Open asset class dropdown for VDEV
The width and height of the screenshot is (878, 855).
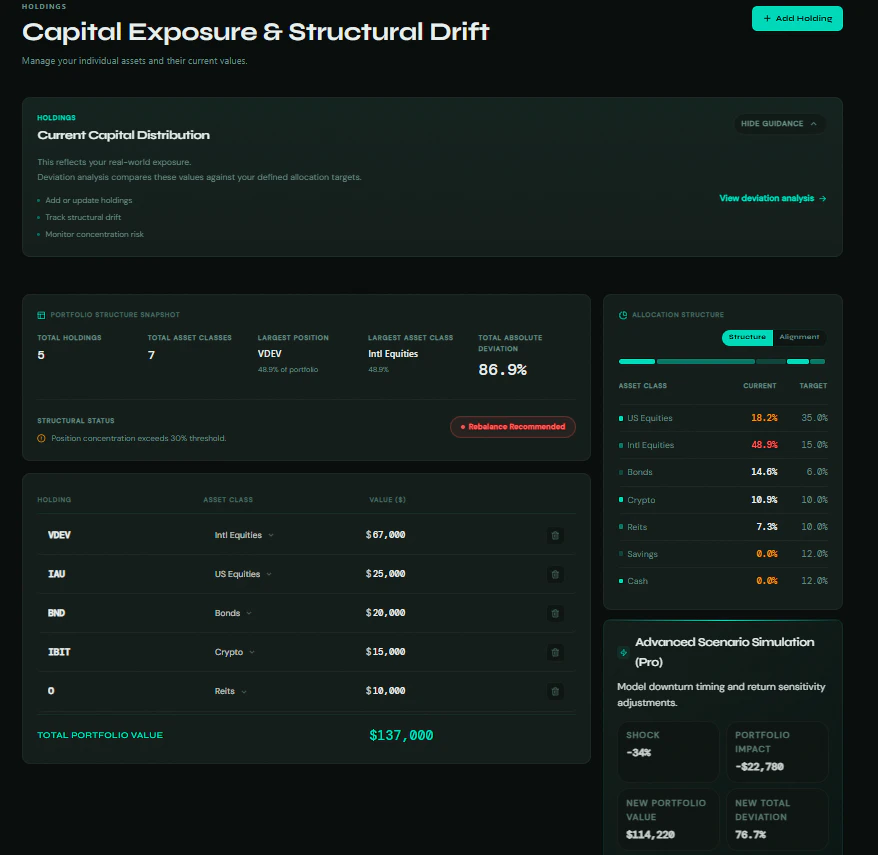244,535
